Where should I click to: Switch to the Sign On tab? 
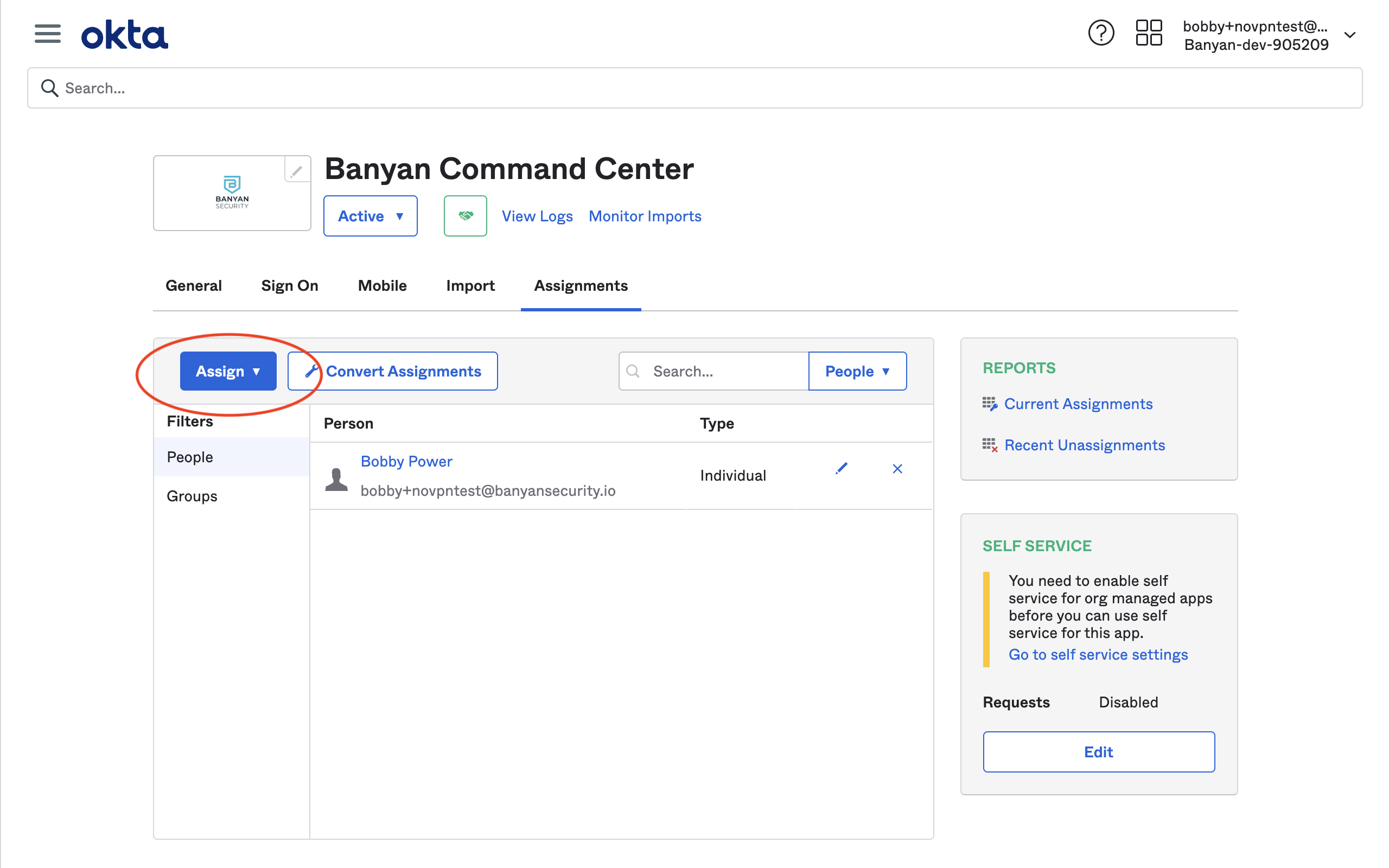289,285
